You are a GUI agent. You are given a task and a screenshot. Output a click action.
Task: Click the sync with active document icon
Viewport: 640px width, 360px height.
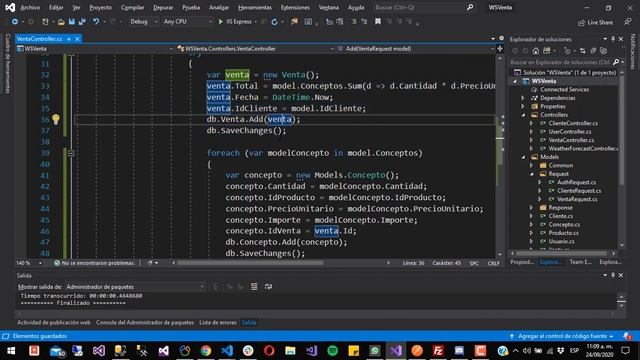pyautogui.click(x=582, y=51)
